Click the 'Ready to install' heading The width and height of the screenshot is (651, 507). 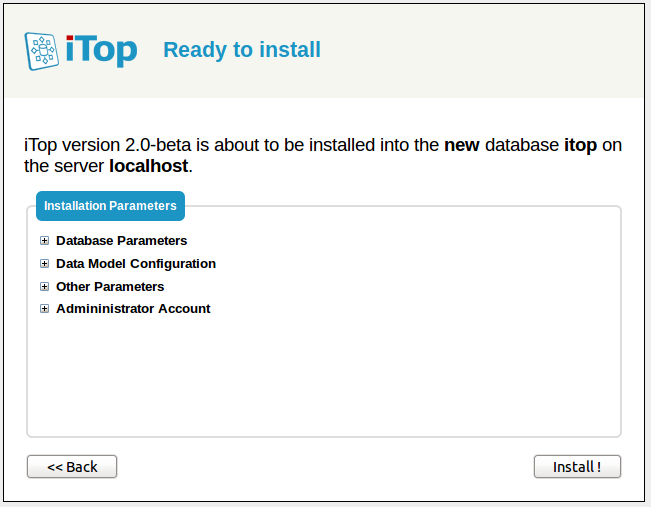(x=241, y=50)
